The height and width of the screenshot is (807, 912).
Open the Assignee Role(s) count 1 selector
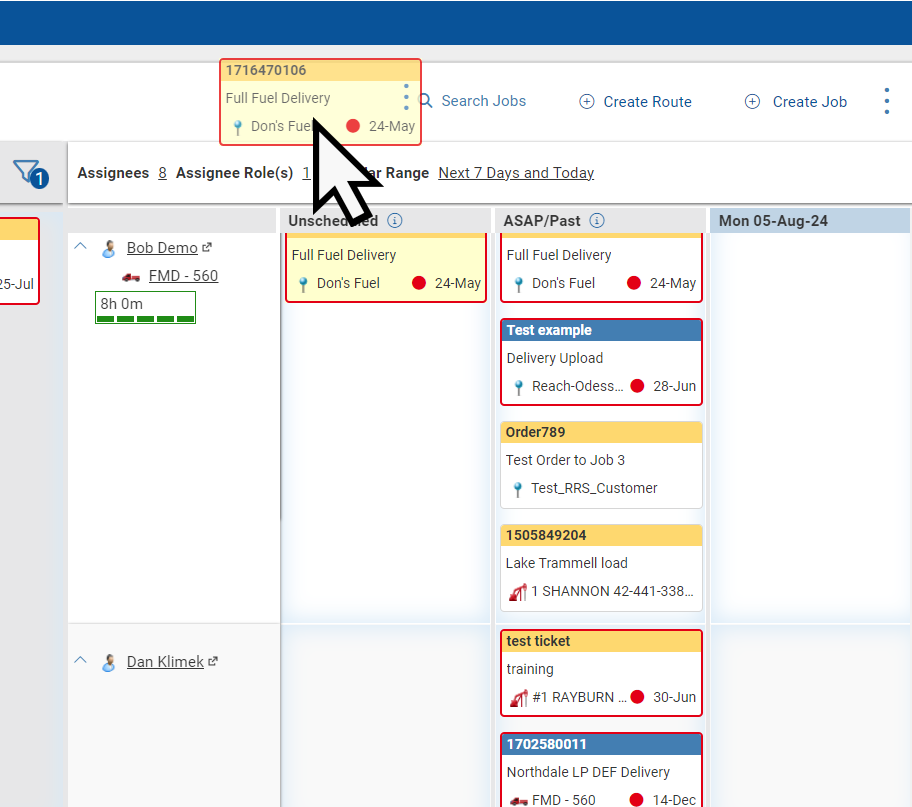pyautogui.click(x=306, y=173)
